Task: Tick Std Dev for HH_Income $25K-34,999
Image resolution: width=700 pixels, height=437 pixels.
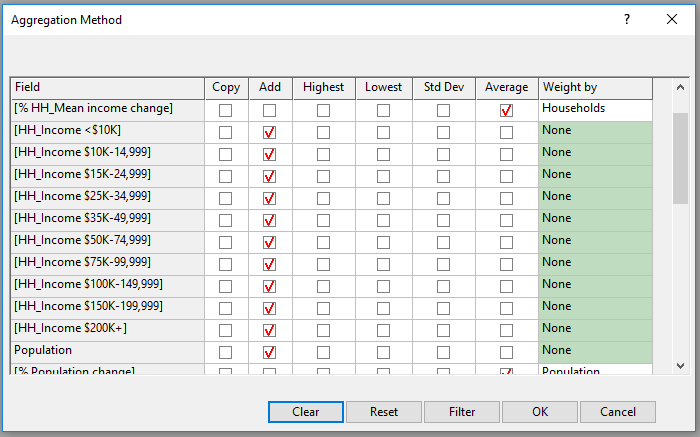Action: click(443, 198)
